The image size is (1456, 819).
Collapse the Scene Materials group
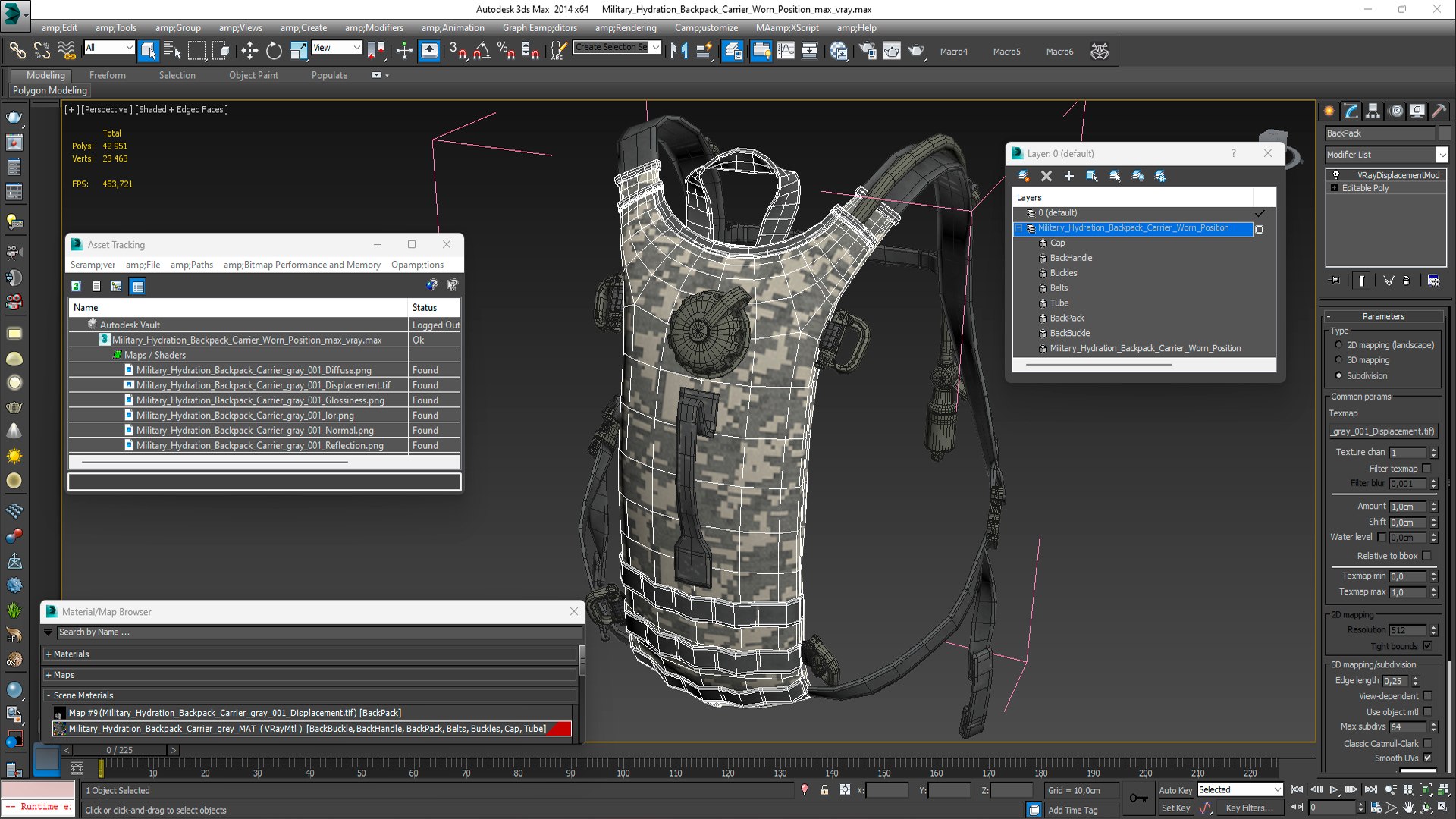pos(49,695)
